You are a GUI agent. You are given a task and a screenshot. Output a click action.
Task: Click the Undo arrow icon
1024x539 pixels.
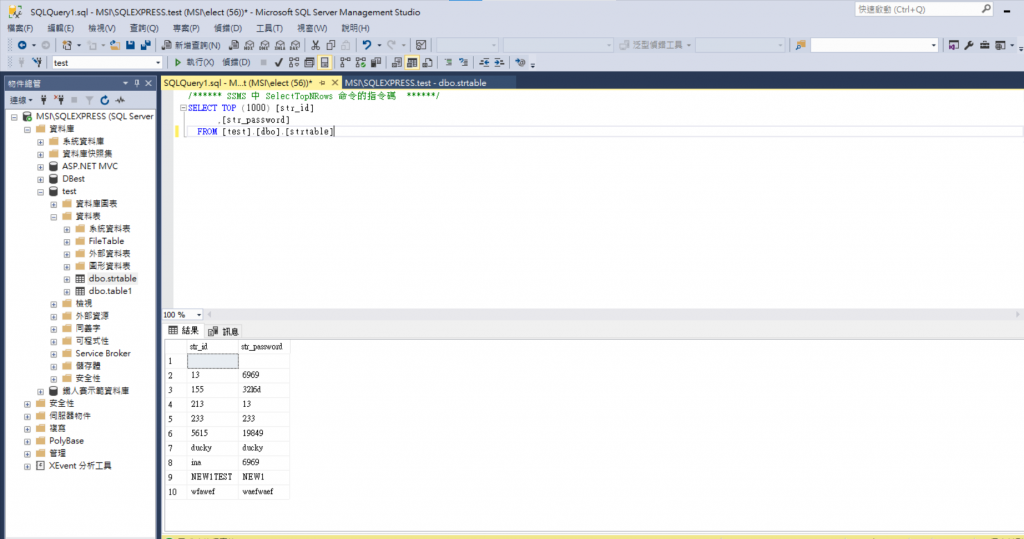[367, 45]
